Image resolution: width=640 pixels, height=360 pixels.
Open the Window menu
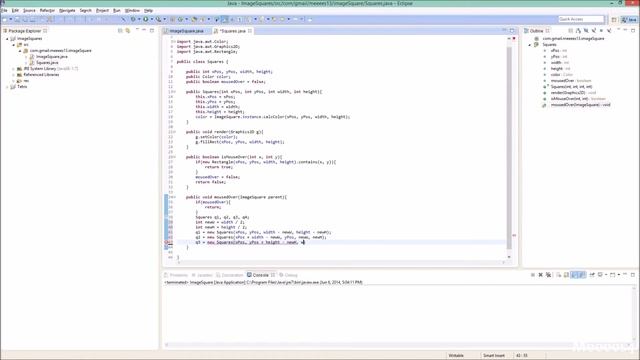click(x=132, y=10)
